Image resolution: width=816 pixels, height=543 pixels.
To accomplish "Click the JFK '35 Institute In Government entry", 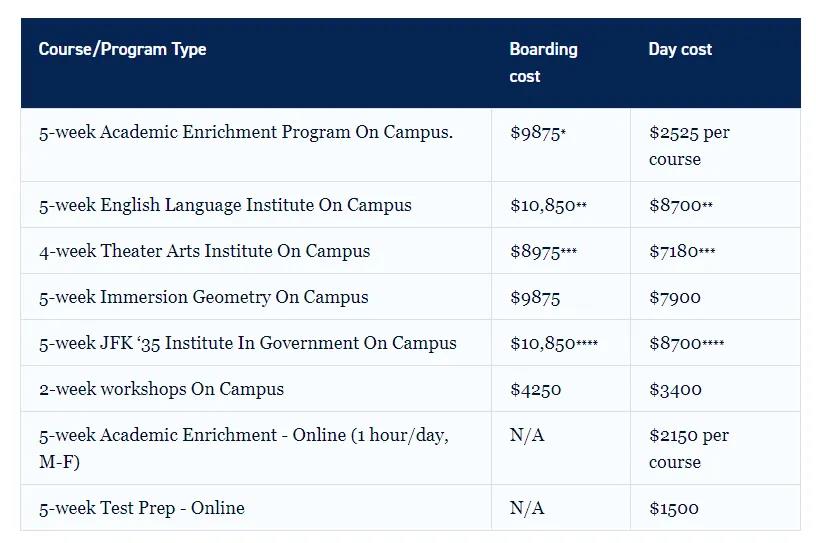I will [x=247, y=343].
